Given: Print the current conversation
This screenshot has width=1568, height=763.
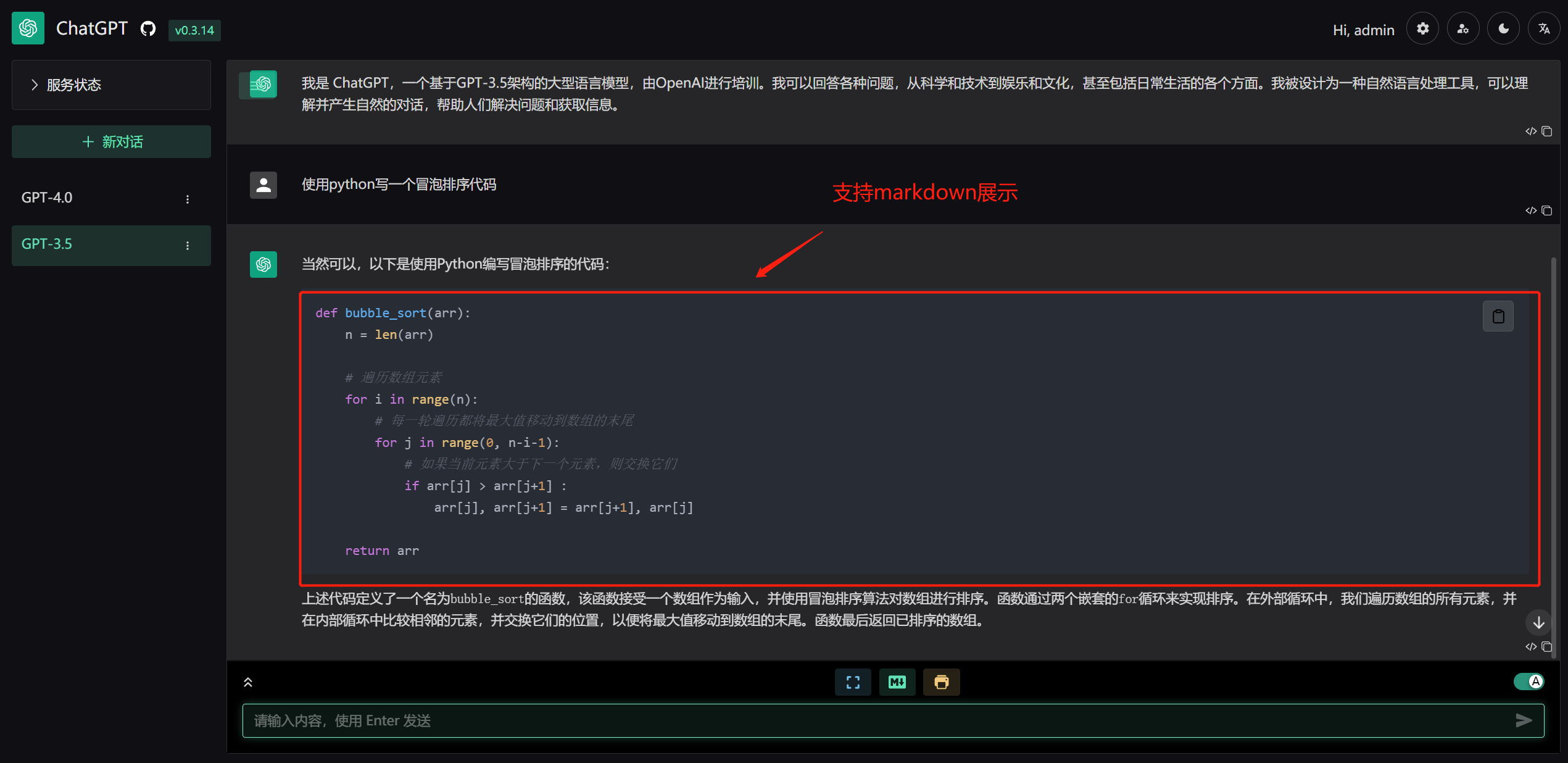Looking at the screenshot, I should coord(941,682).
